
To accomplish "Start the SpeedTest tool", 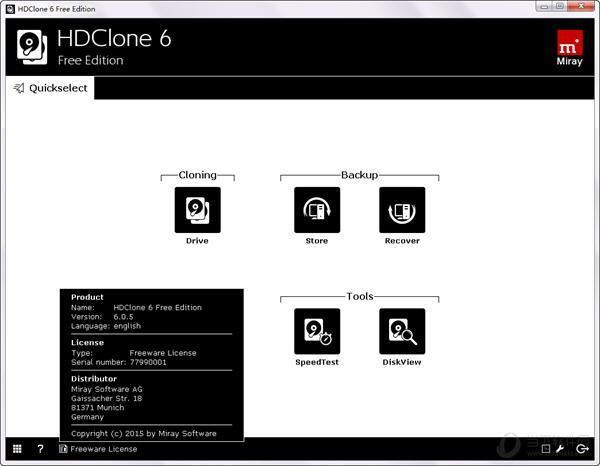I will pos(316,331).
